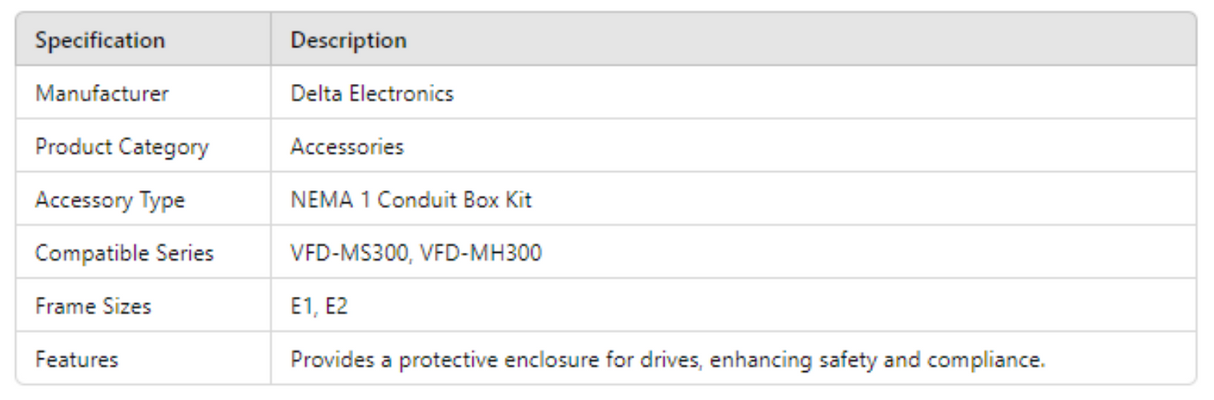Click the Description column header
This screenshot has width=1214, height=400.
348,41
